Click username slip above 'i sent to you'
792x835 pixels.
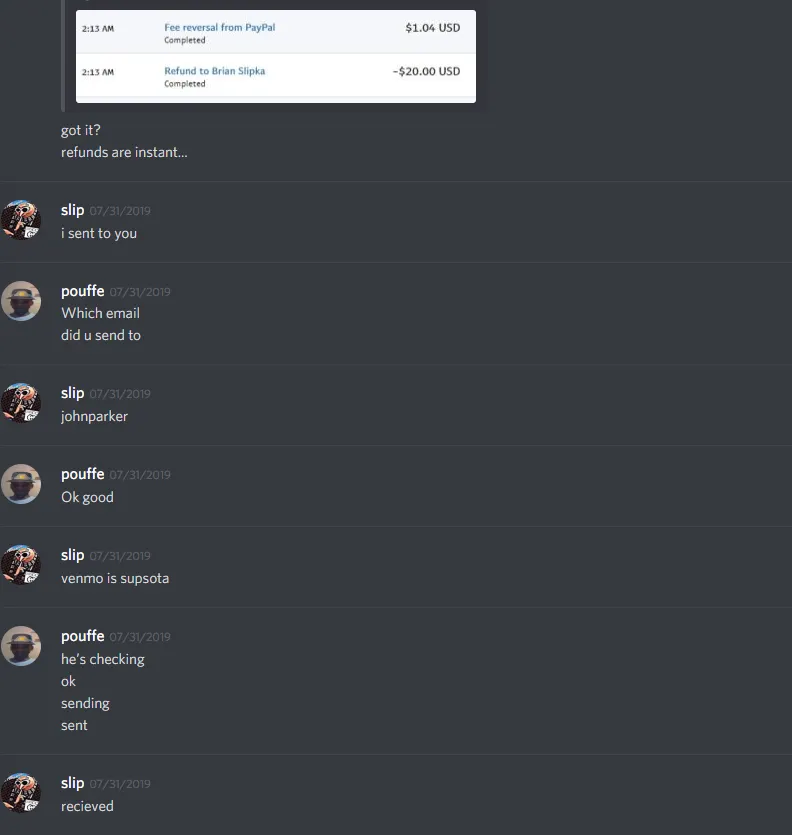point(72,210)
